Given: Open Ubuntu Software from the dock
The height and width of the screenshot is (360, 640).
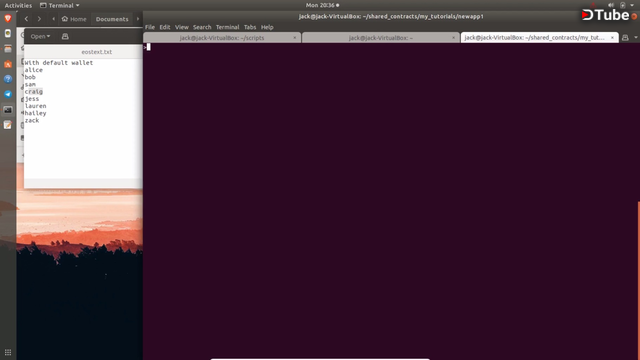Looking at the screenshot, I should click(x=8, y=64).
